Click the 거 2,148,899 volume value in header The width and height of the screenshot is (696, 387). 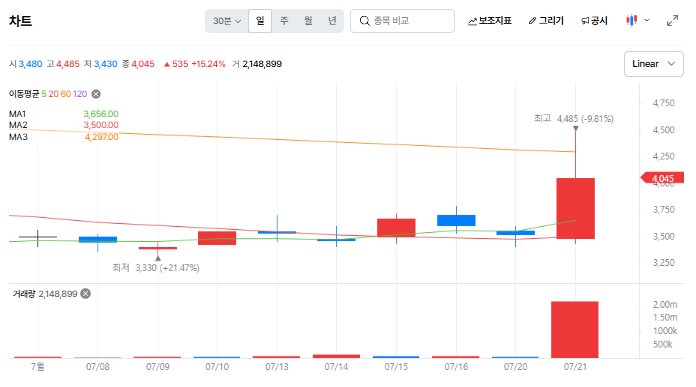[x=257, y=64]
